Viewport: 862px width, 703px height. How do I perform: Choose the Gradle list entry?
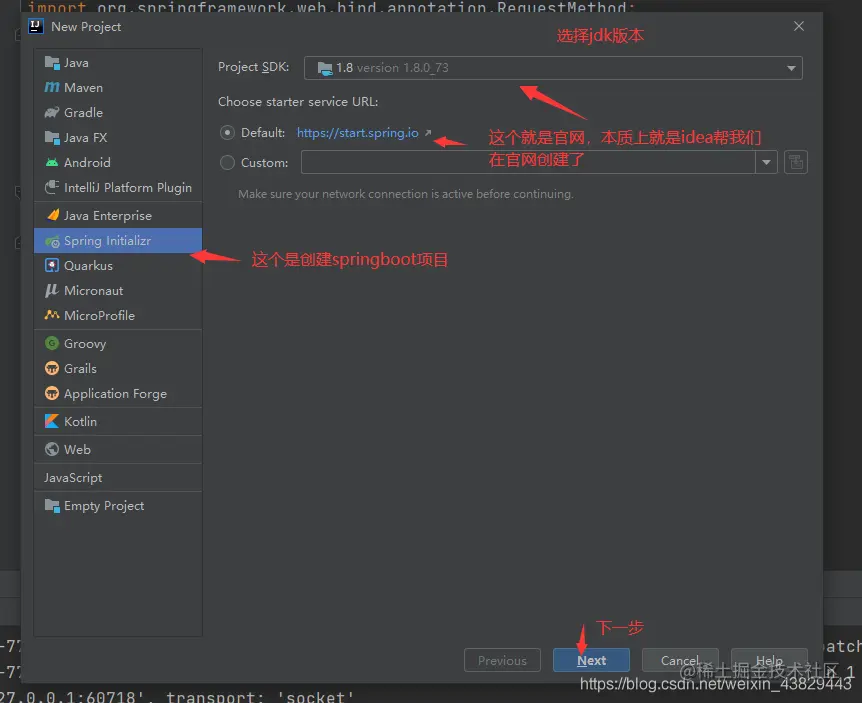118,112
